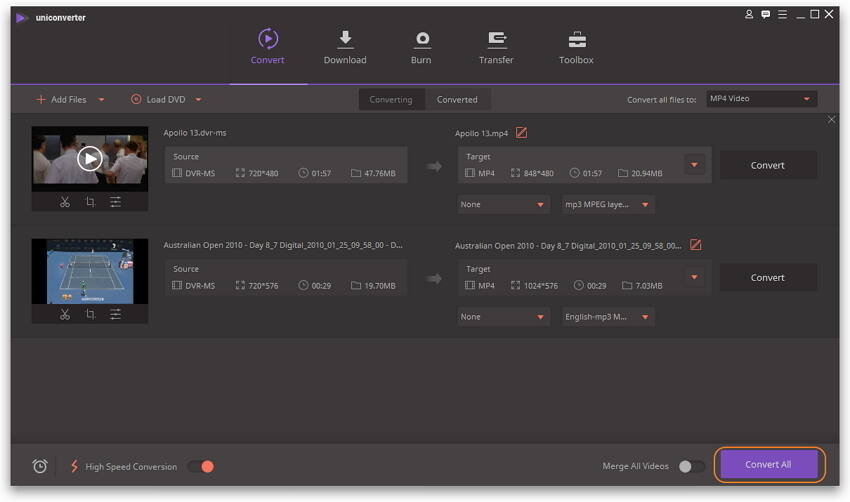Remove Apollo 13 item with X

coord(832,120)
